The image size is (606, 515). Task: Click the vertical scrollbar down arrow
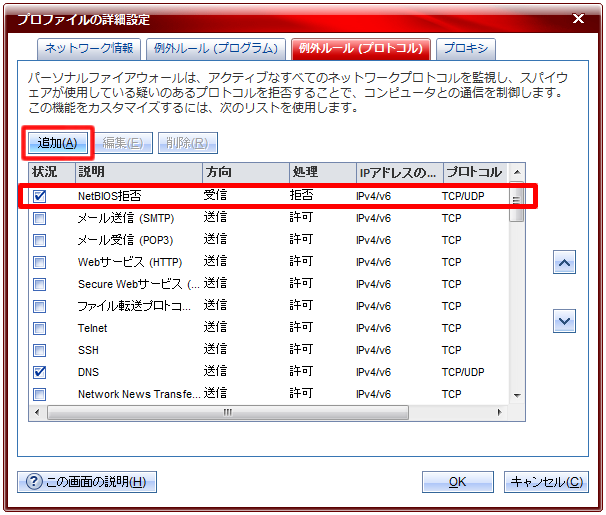tap(517, 395)
